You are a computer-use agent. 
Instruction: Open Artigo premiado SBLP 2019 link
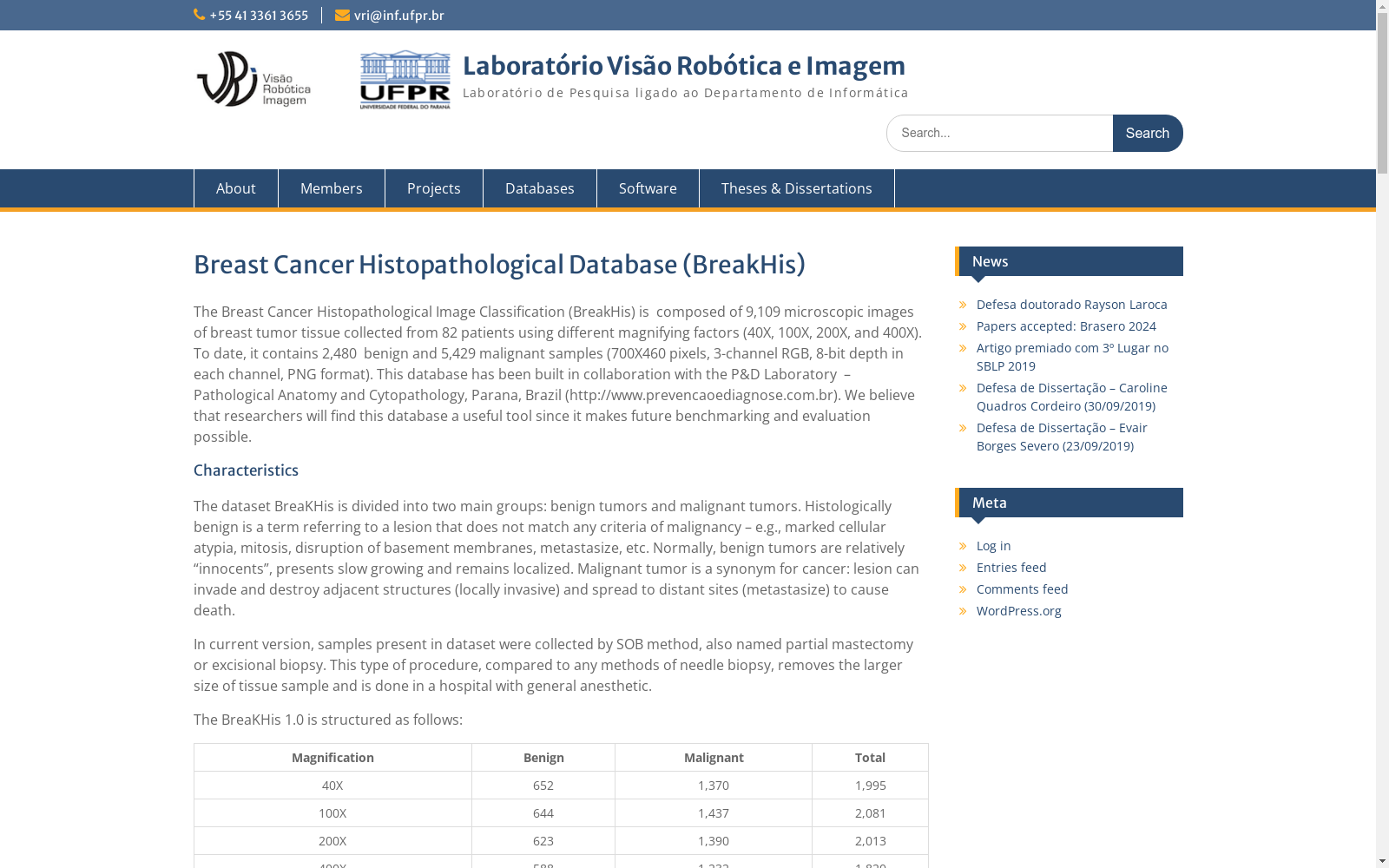coord(1072,357)
